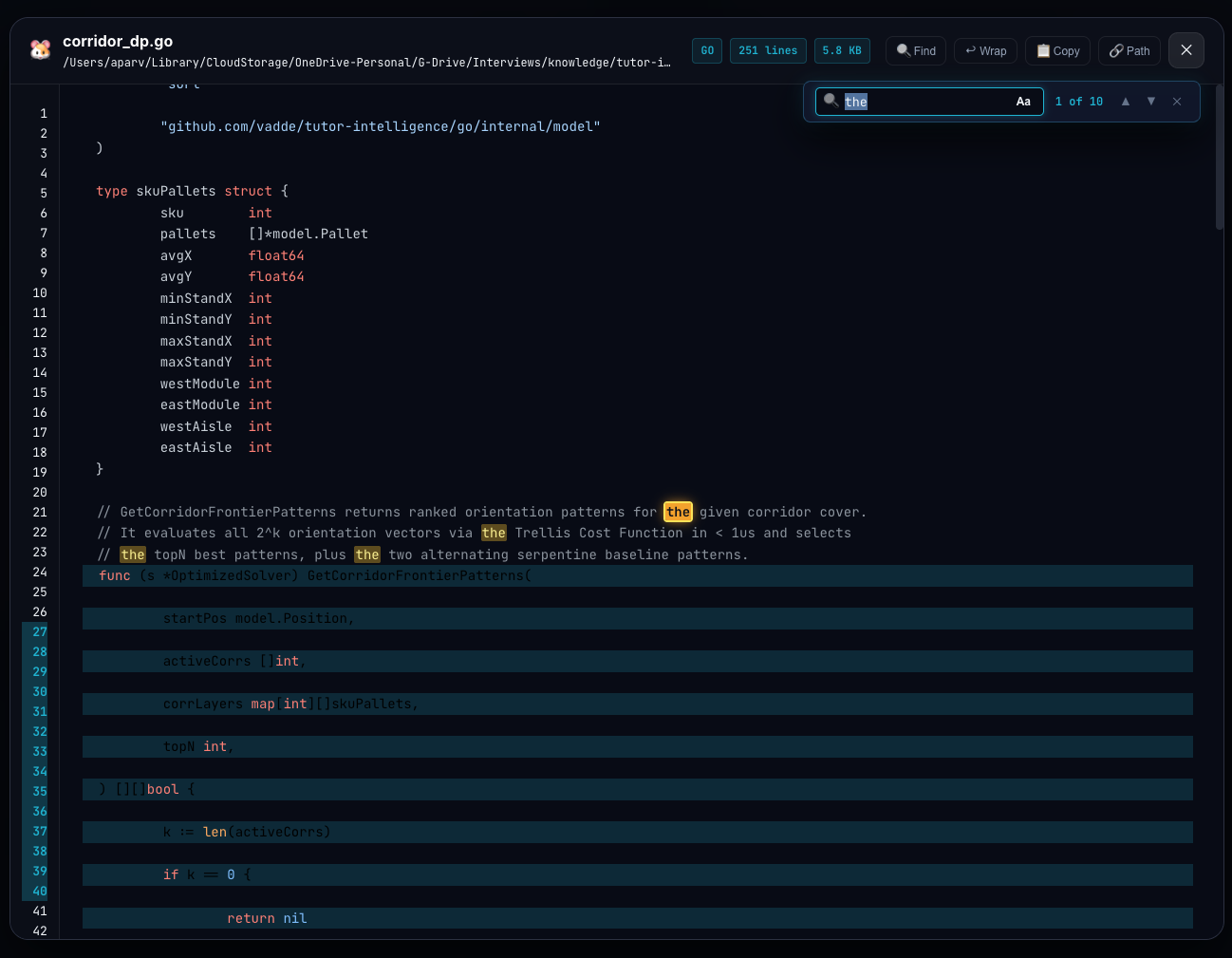
Task: Click the Go gopher file icon
Action: pos(40,50)
